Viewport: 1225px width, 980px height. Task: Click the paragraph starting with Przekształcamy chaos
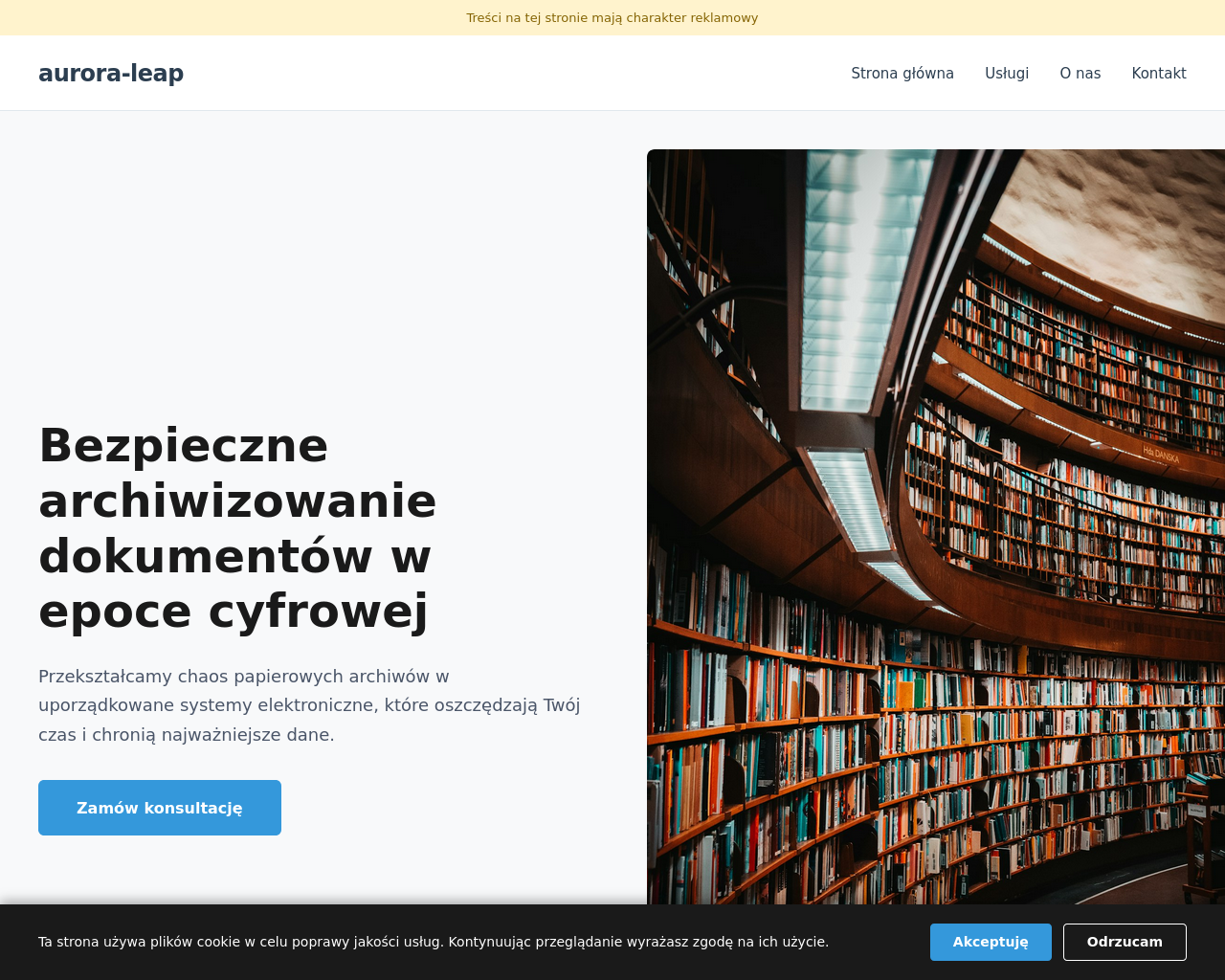point(309,705)
